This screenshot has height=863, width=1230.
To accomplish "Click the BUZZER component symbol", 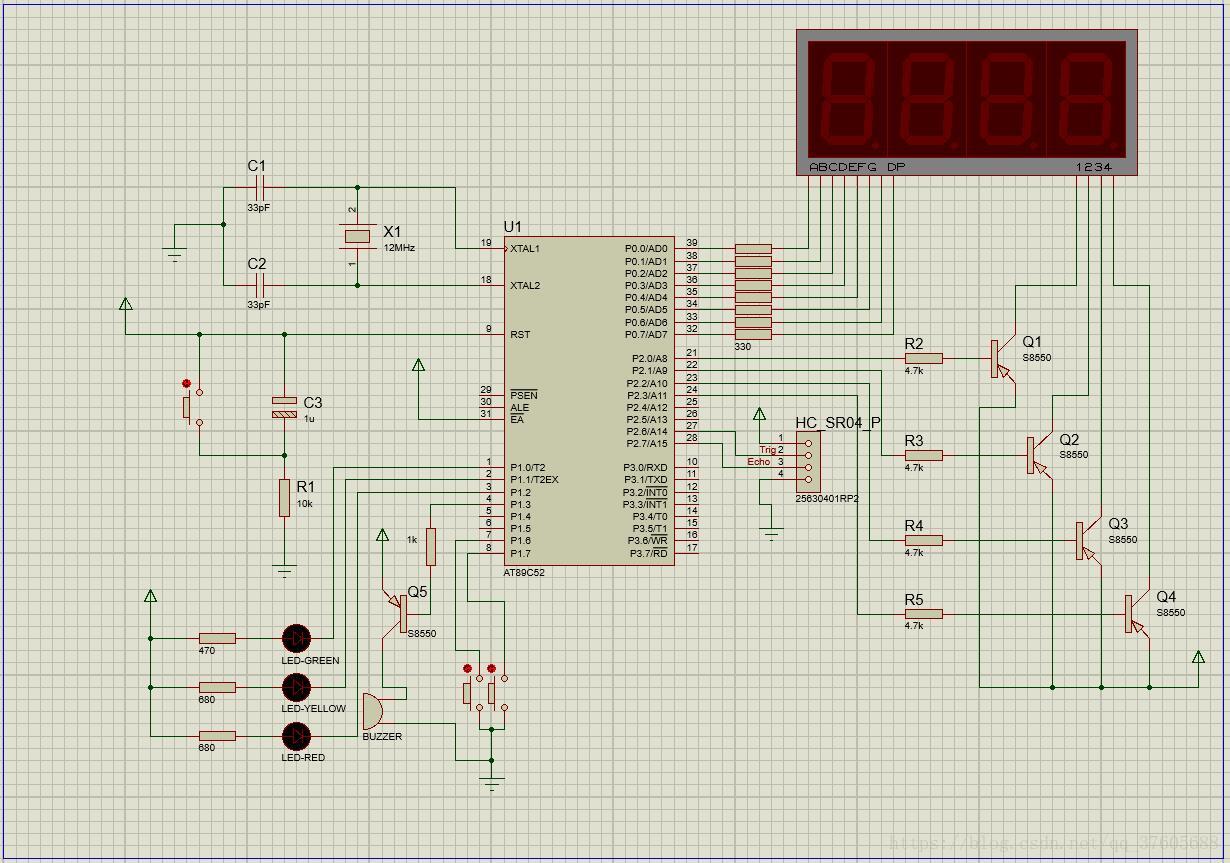I will (372, 710).
